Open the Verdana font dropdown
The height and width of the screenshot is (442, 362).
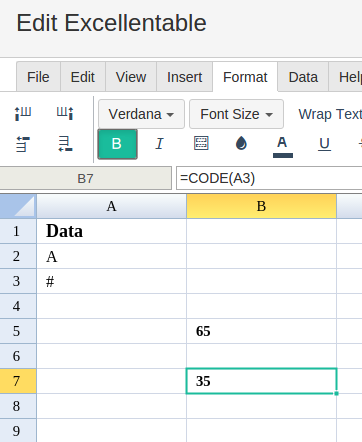pyautogui.click(x=141, y=114)
